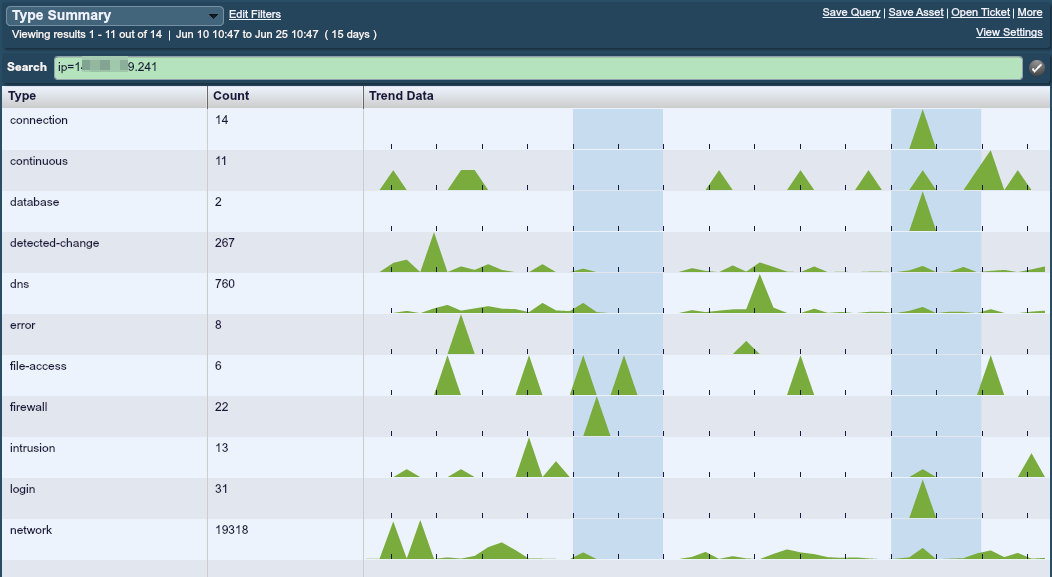
Task: Click the tallest detected-change trend spike
Action: [434, 254]
